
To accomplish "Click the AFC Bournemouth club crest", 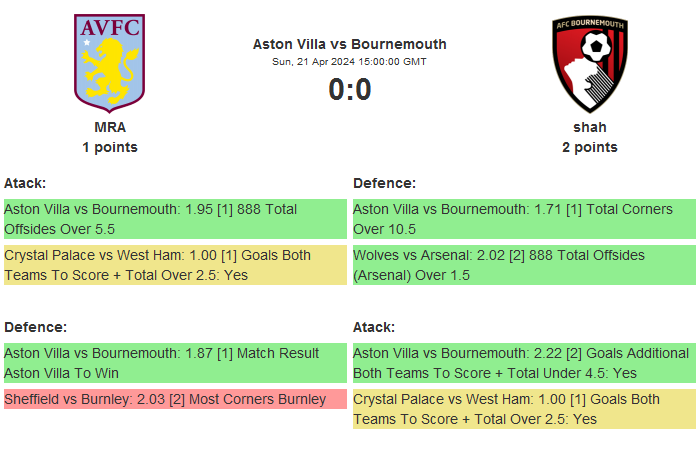I will click(590, 64).
